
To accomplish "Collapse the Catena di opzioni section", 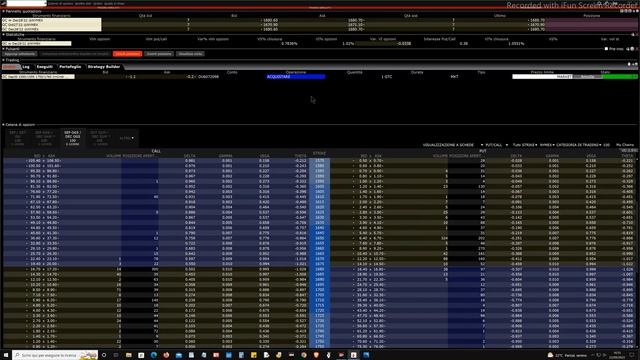I will 3,125.
